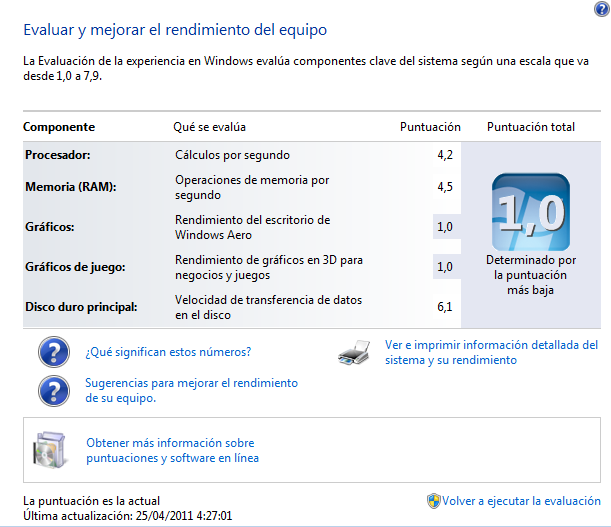The image size is (611, 527).
Task: Click the 6,1 score for 'Disco duro principal'
Action: (x=445, y=307)
